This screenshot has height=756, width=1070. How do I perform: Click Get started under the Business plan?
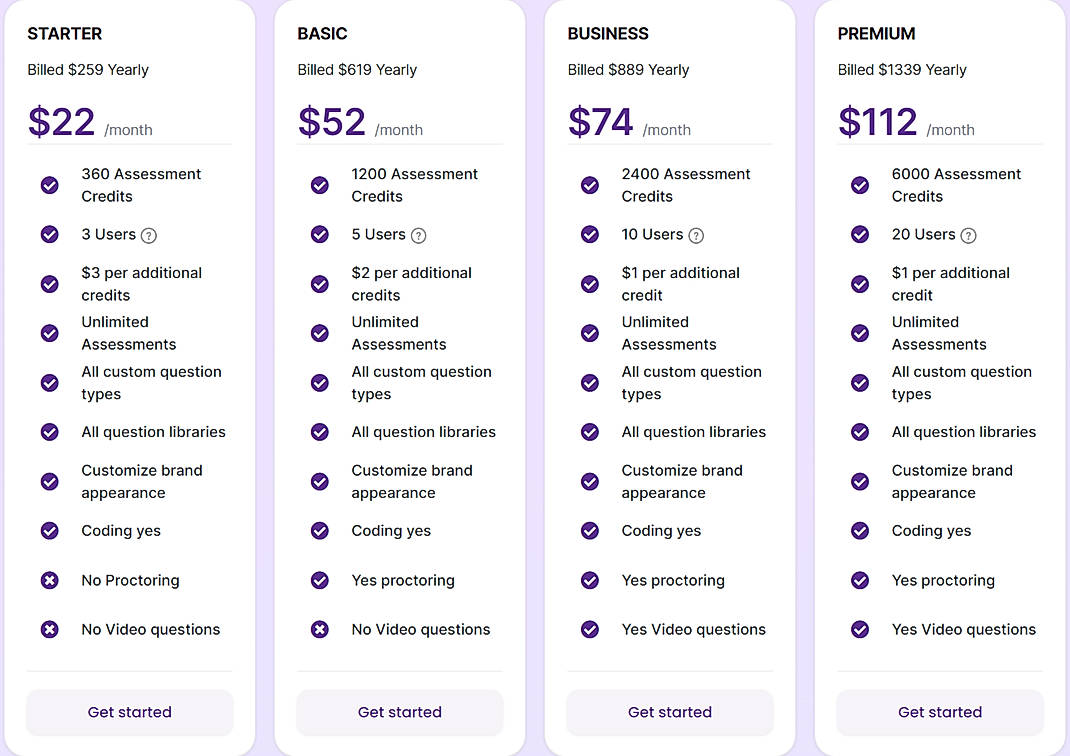(669, 712)
